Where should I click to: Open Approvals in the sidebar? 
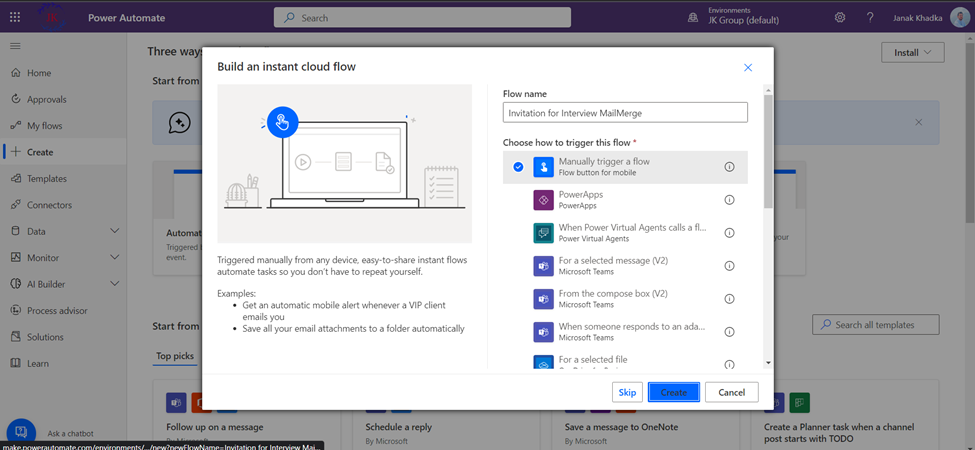(63, 99)
